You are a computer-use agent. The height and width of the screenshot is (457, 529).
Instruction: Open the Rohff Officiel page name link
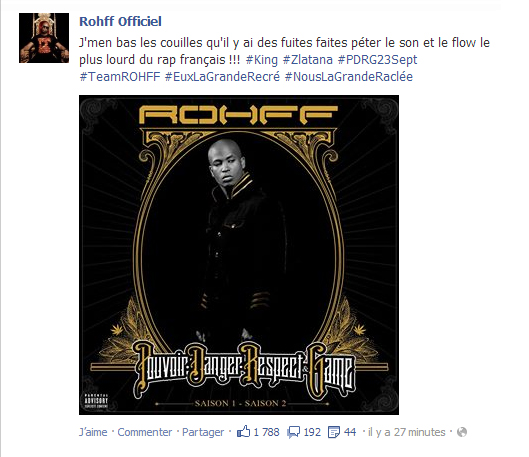coord(120,22)
